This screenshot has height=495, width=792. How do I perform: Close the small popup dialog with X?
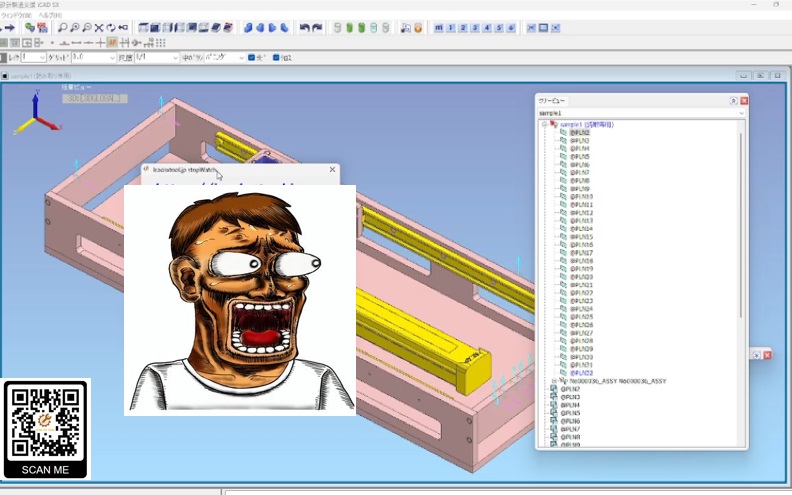(333, 170)
